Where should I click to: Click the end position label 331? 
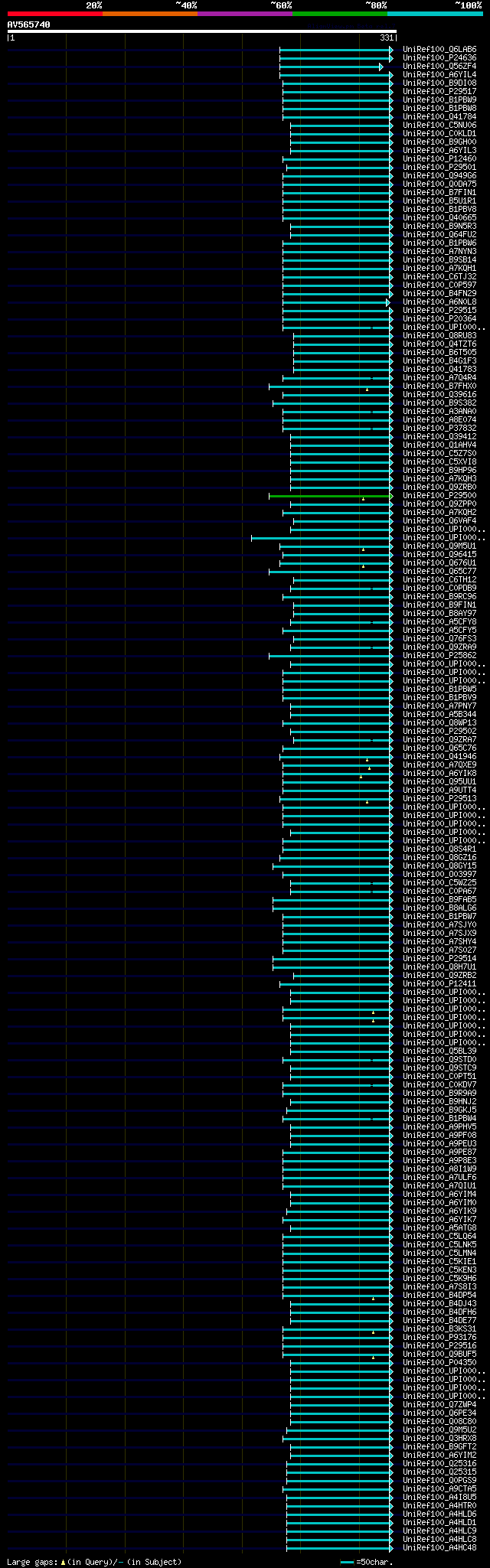click(x=387, y=37)
